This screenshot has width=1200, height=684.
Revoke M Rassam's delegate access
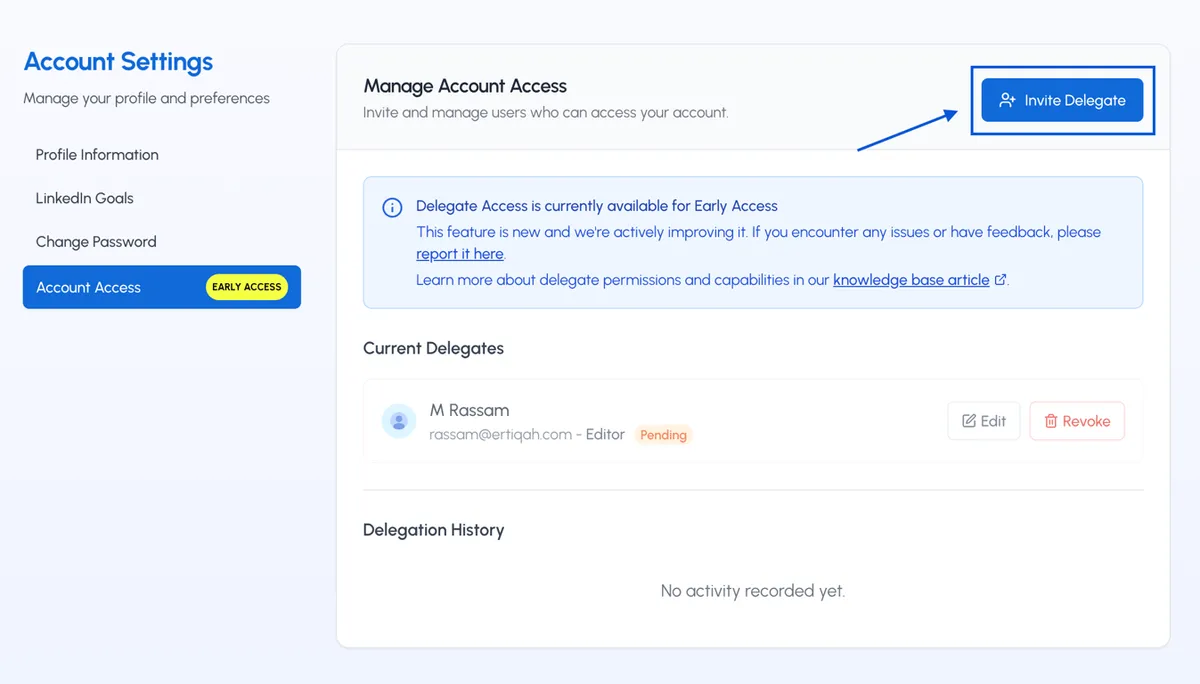1077,420
